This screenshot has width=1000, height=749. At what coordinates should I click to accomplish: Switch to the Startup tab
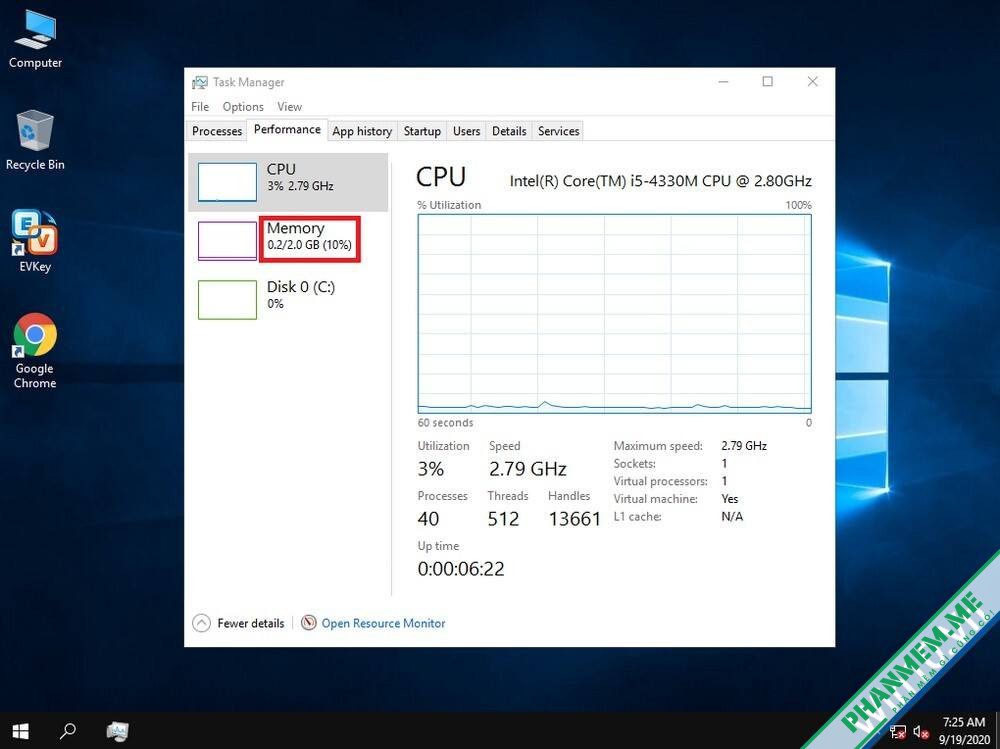(422, 131)
